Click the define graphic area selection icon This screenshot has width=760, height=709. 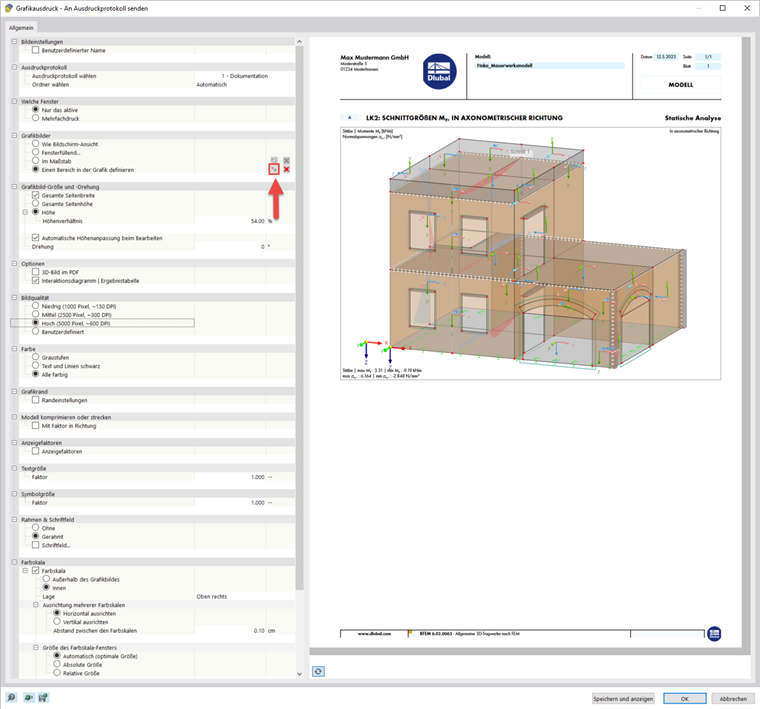(274, 169)
